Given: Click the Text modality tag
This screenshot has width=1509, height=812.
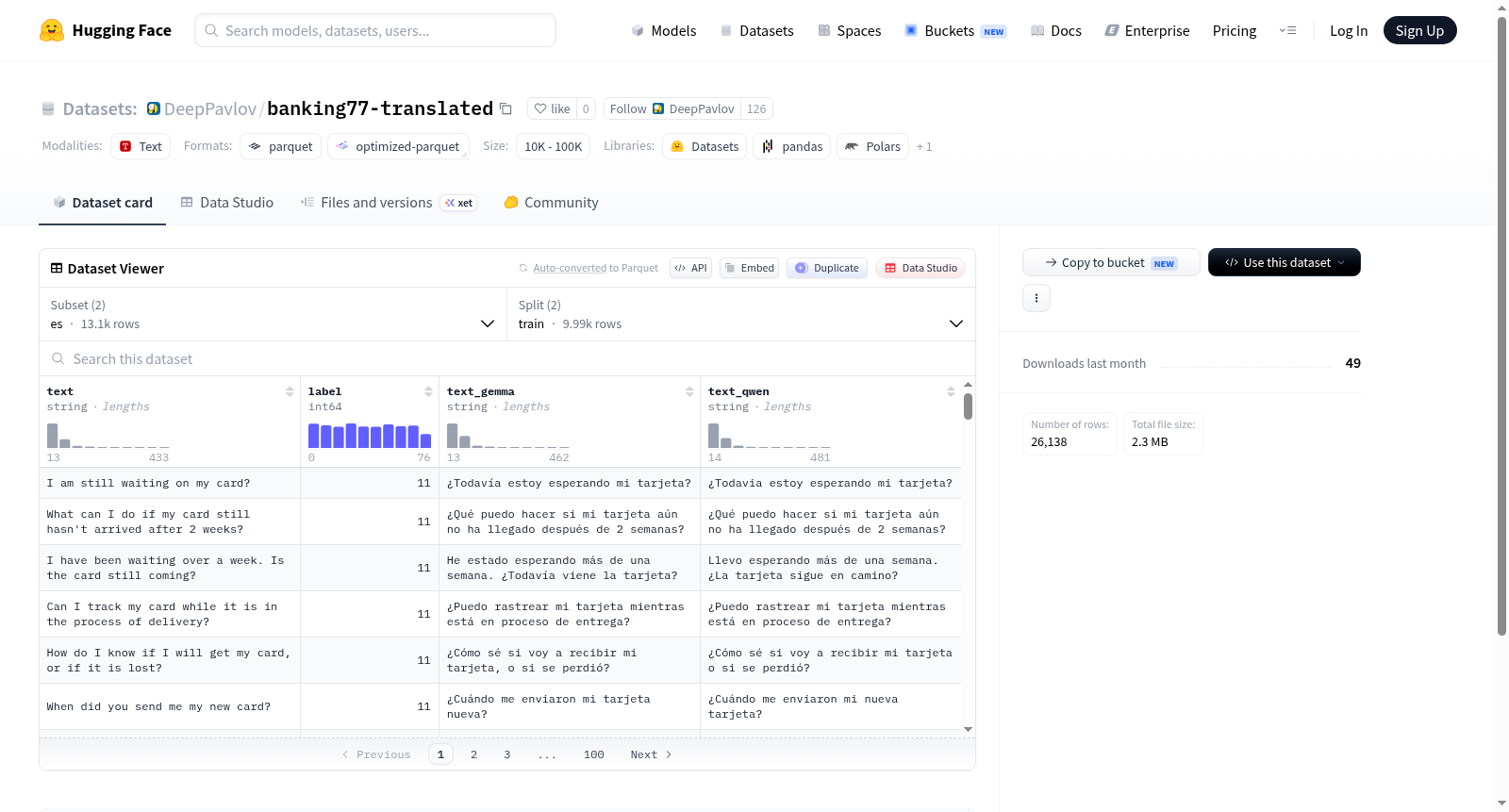Looking at the screenshot, I should (141, 146).
